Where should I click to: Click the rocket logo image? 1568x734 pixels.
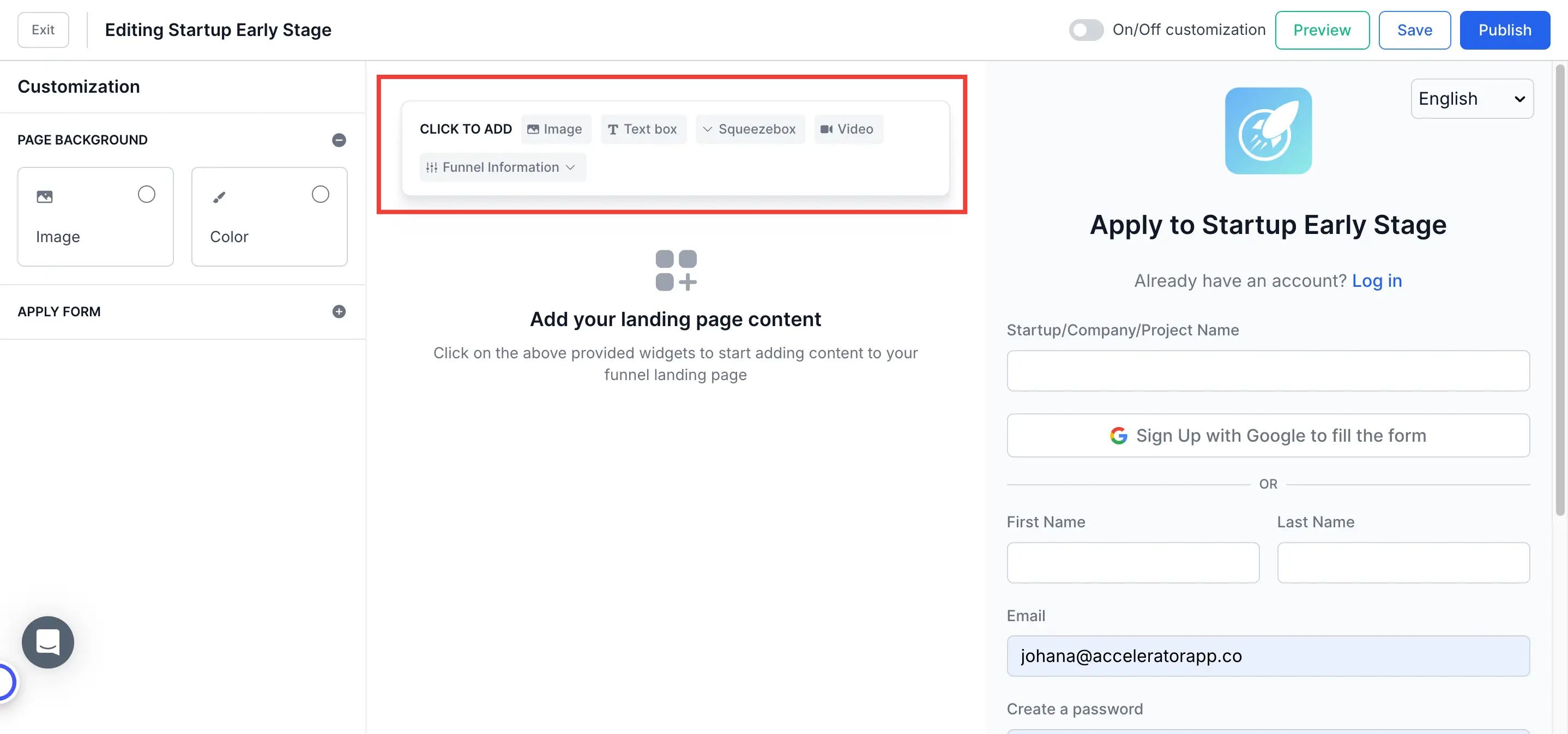(x=1268, y=131)
